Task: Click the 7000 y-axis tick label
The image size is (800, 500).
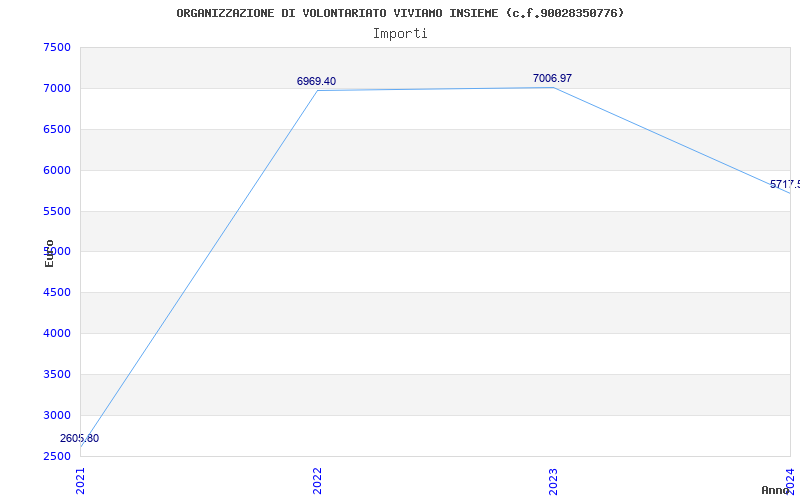Action: tap(57, 88)
